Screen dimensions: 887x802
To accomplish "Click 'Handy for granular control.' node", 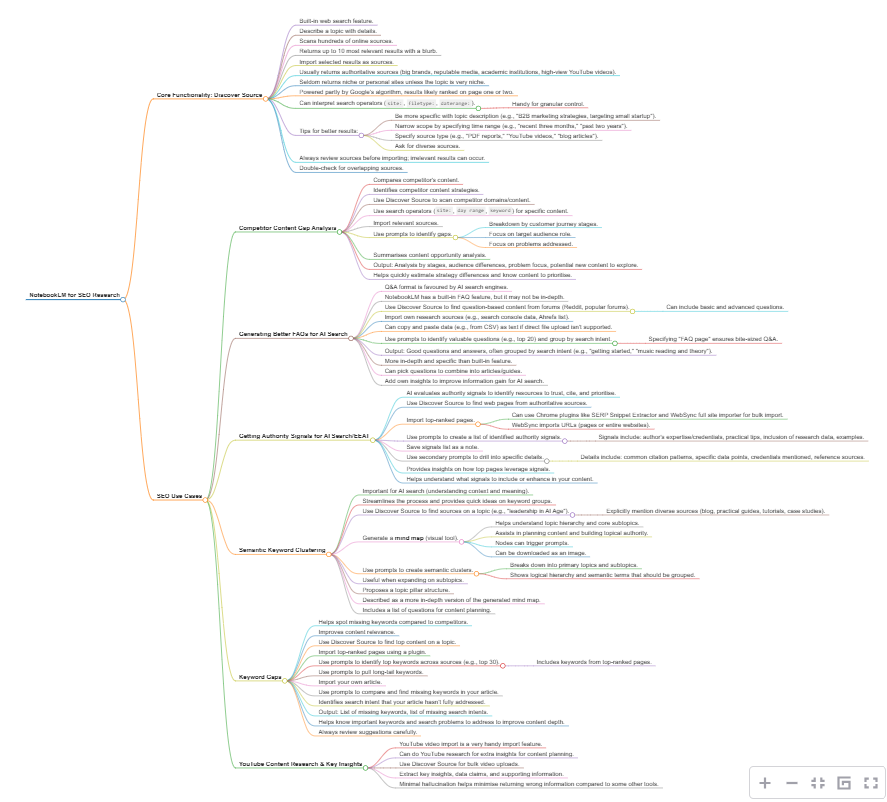I will (x=548, y=104).
